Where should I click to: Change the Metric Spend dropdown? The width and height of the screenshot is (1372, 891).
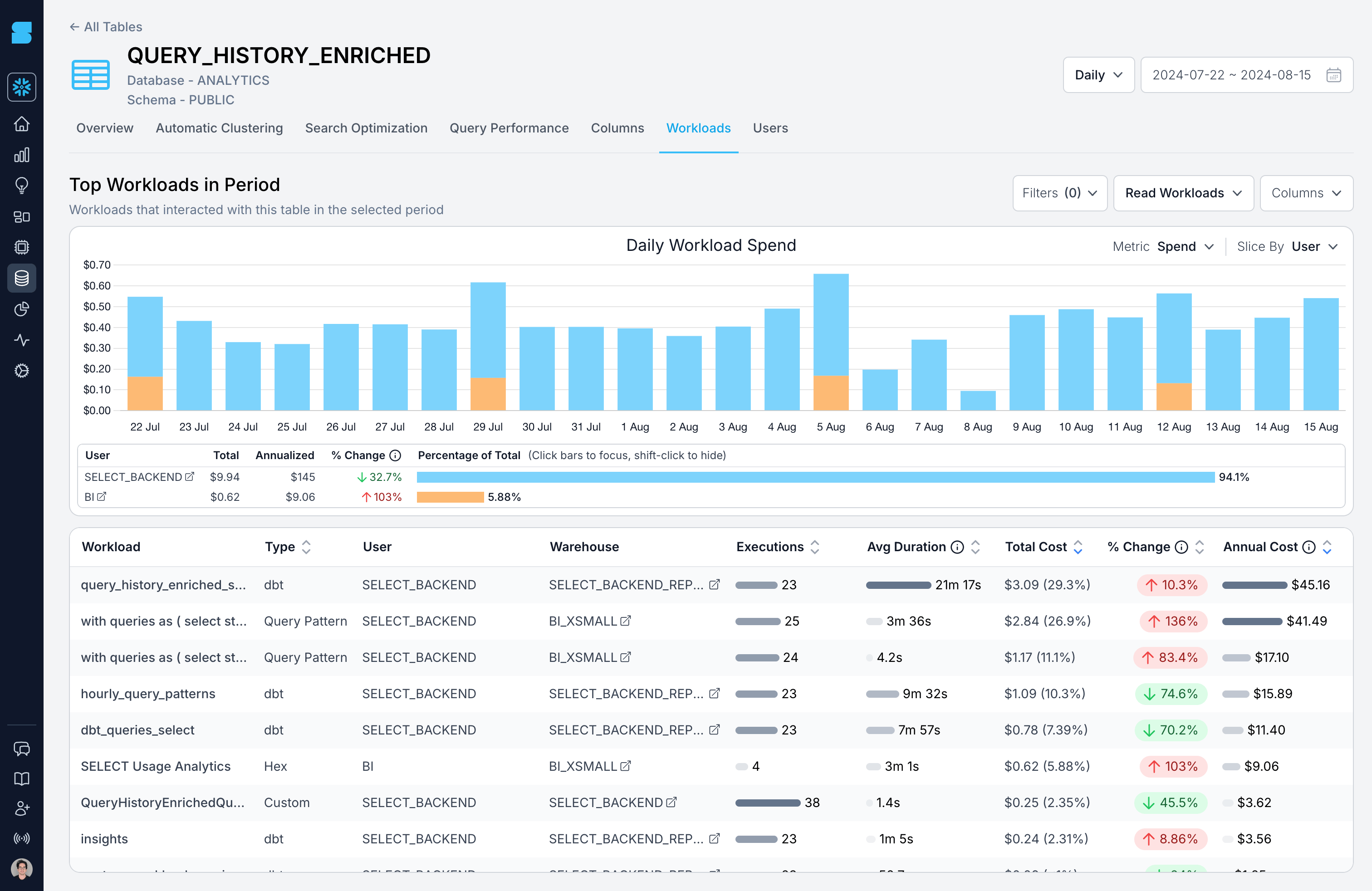pyautogui.click(x=1185, y=247)
